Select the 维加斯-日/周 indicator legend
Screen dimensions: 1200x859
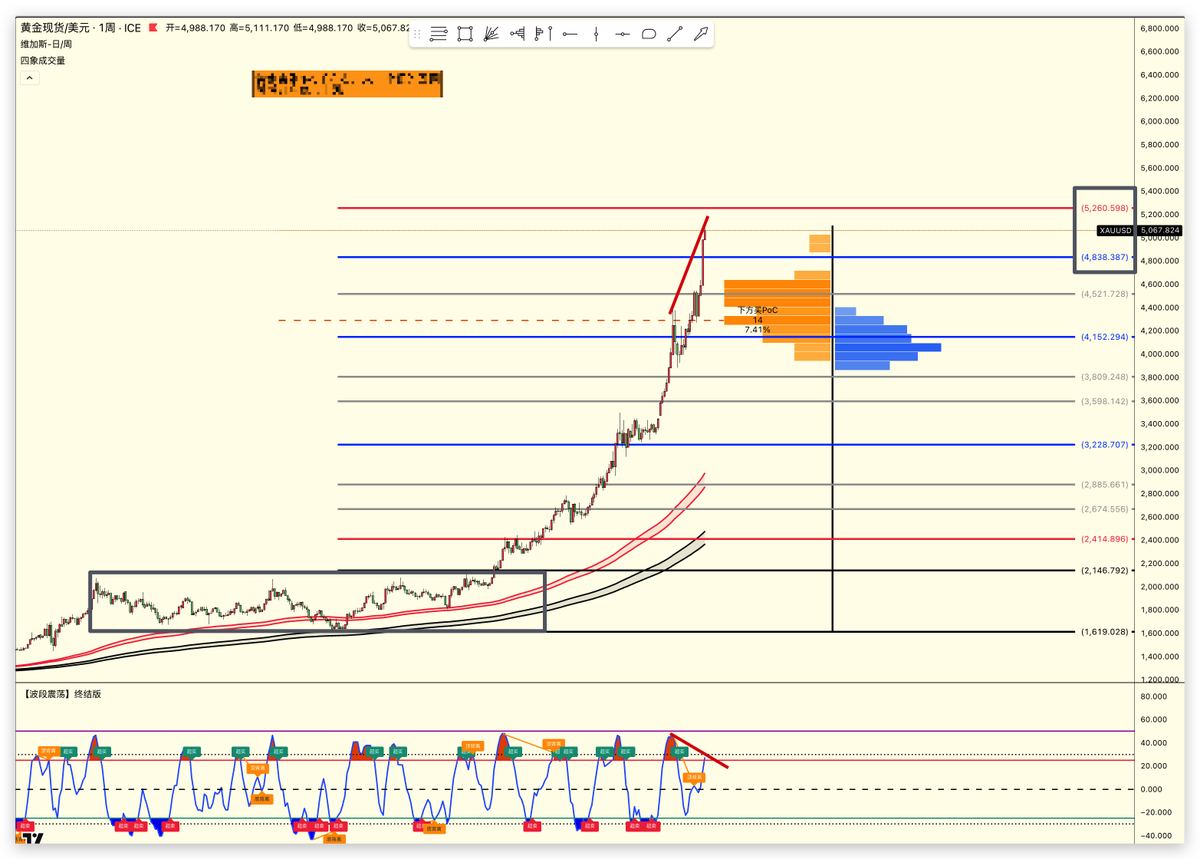[46, 44]
